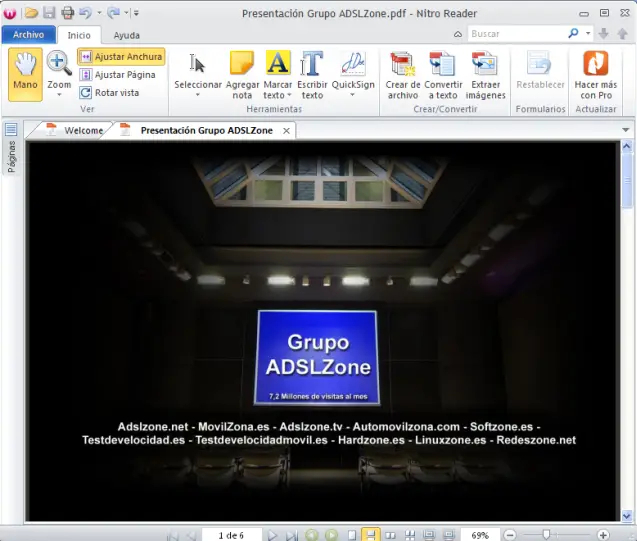Toggle Ajustar Página fit page
This screenshot has height=541, width=637.
click(117, 75)
